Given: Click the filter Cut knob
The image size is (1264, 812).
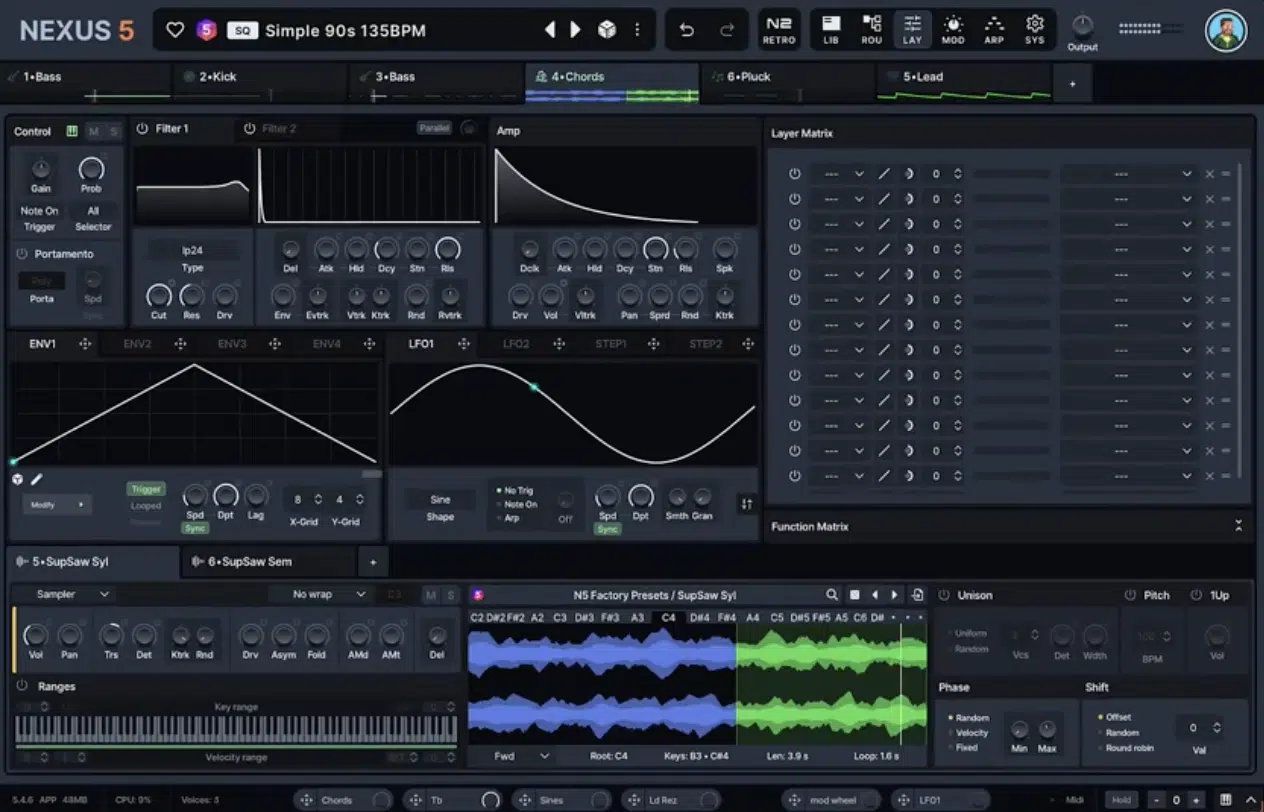Looking at the screenshot, I should coord(159,295).
